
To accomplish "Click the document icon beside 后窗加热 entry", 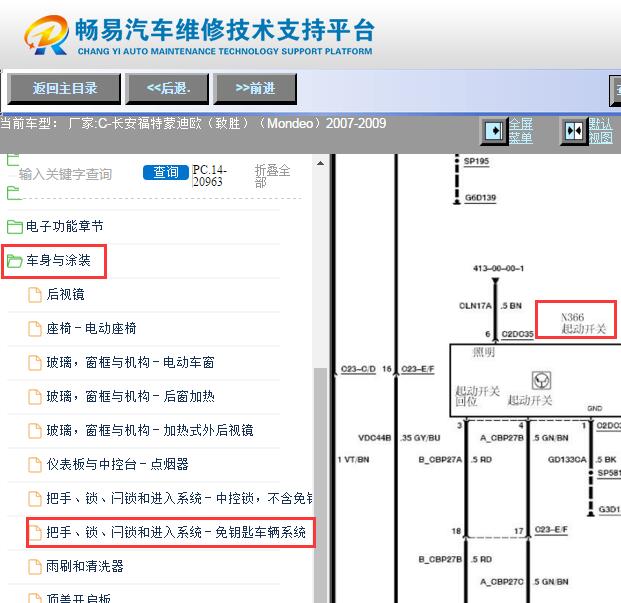I will 35,397.
